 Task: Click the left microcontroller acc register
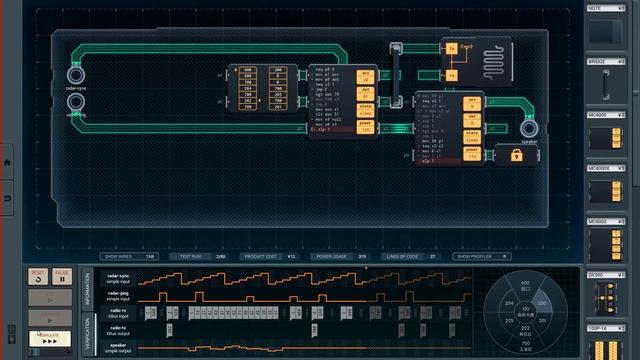tap(365, 76)
